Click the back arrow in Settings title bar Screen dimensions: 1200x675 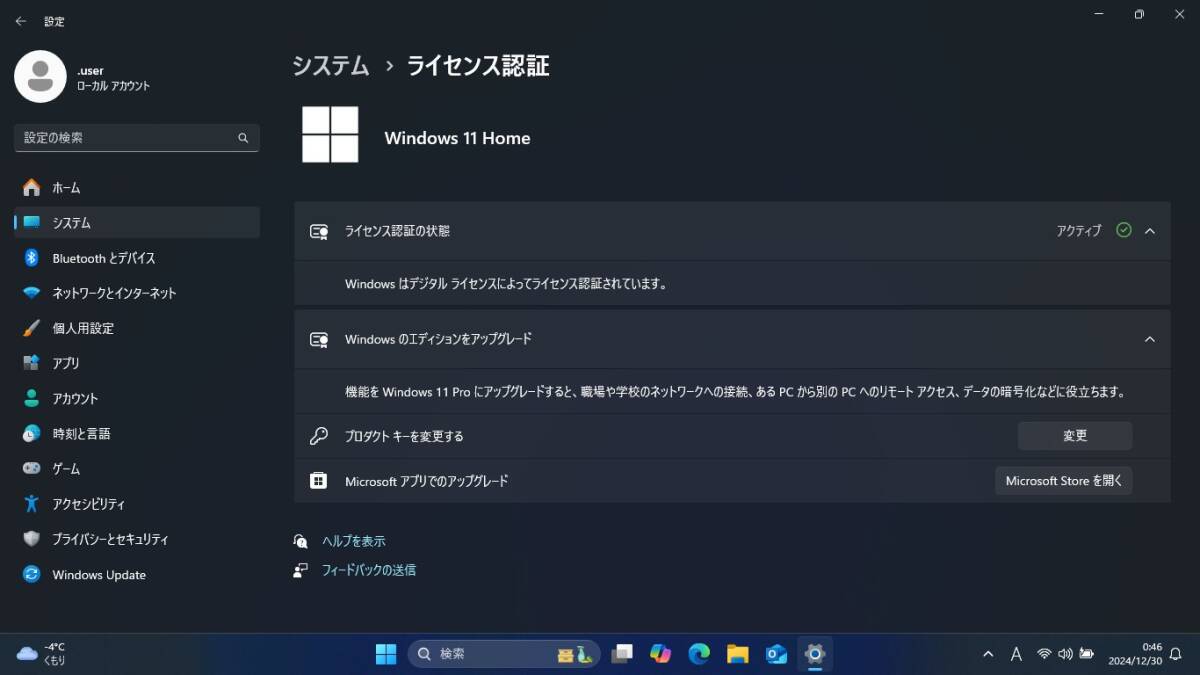tap(21, 21)
